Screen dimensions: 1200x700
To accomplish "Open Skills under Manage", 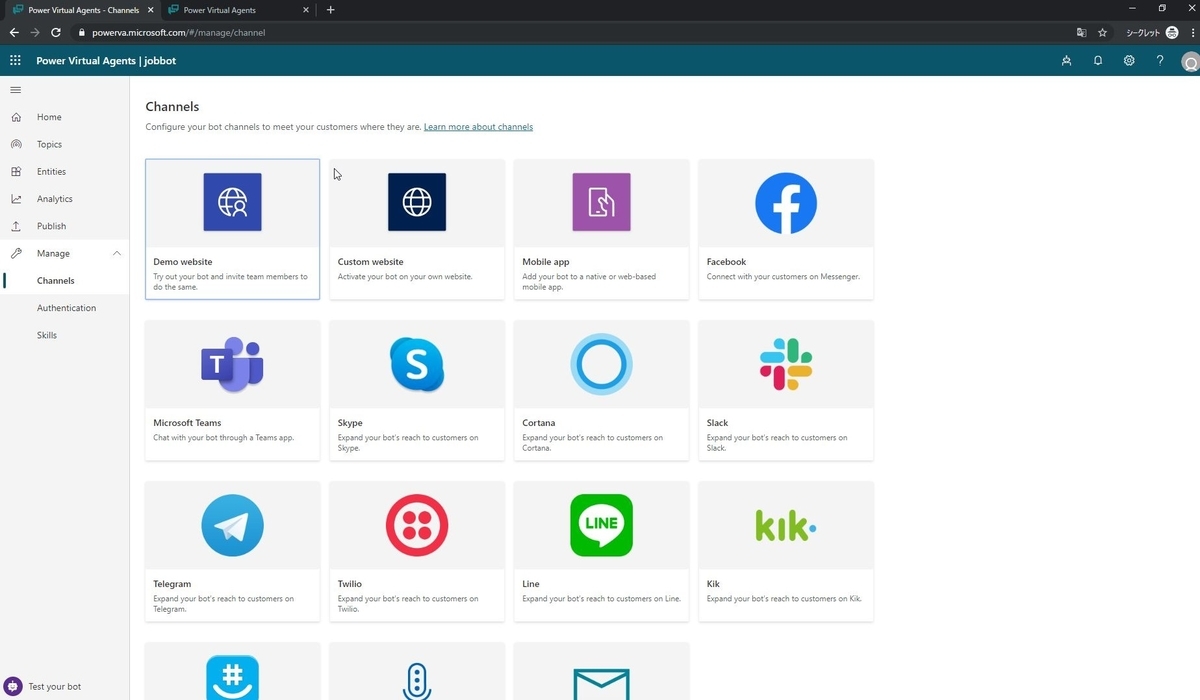I will coord(47,335).
